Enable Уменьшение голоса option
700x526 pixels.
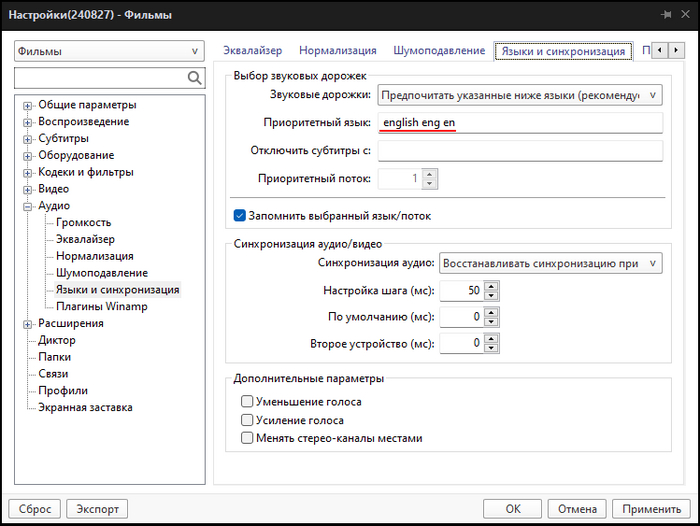click(x=247, y=402)
